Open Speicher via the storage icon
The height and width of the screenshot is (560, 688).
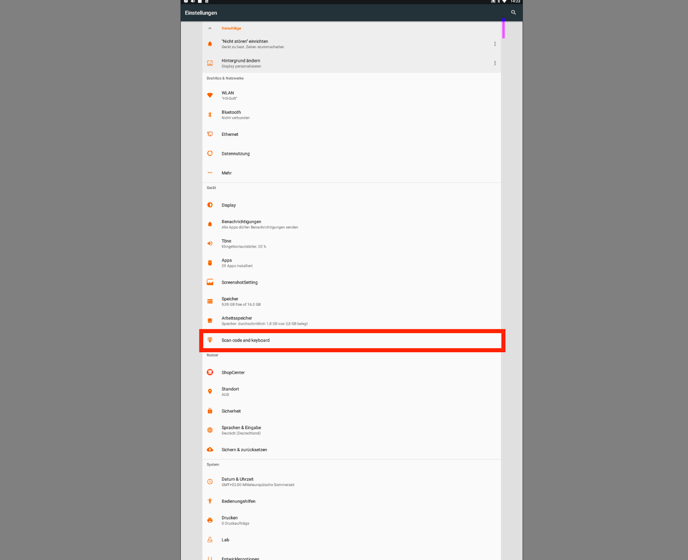point(210,302)
